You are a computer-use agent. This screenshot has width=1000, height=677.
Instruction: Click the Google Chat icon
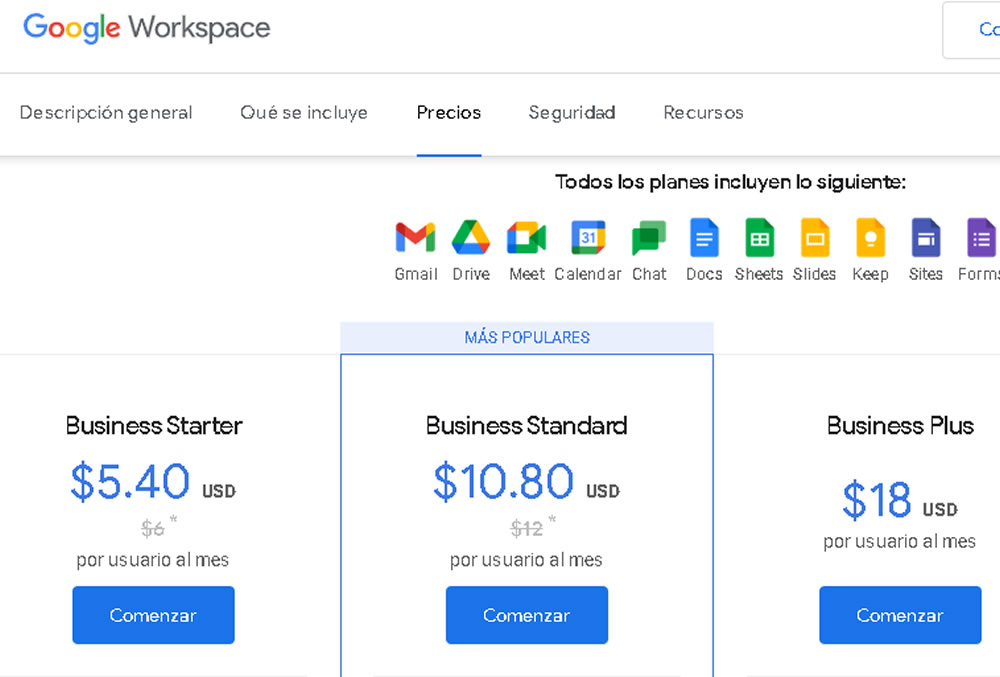pyautogui.click(x=649, y=238)
